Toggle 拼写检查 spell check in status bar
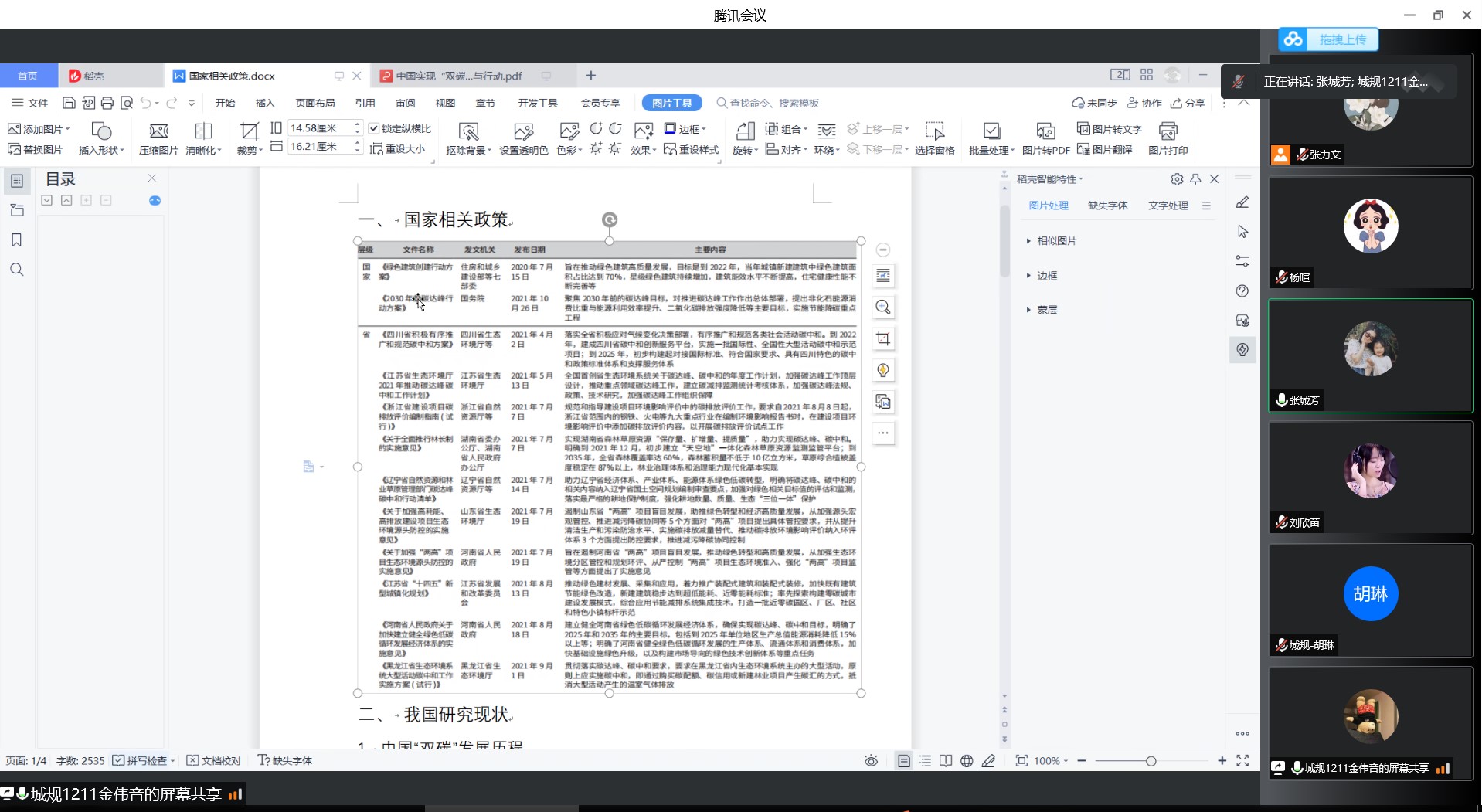The width and height of the screenshot is (1482, 812). (x=118, y=760)
